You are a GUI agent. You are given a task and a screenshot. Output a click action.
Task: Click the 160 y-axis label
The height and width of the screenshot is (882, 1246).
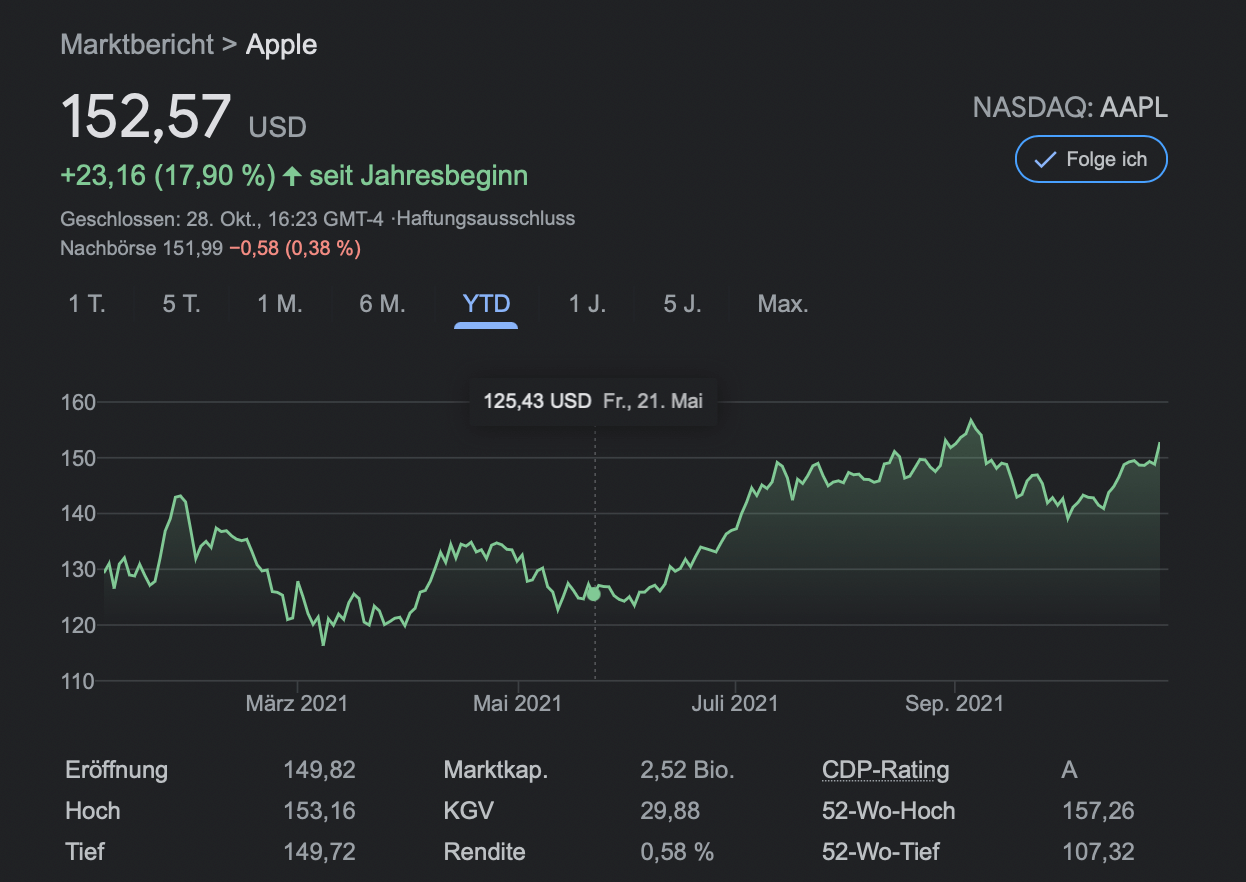click(78, 403)
